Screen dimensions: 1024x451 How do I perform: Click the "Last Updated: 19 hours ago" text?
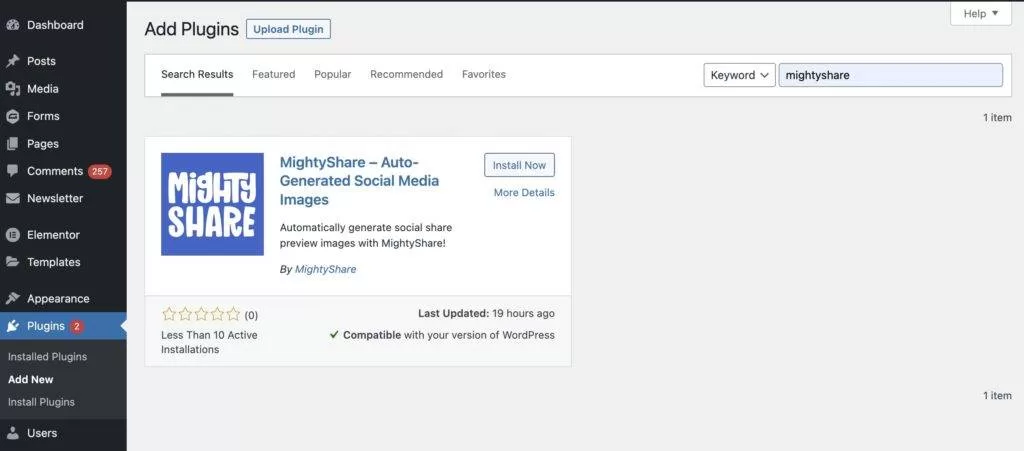point(487,313)
